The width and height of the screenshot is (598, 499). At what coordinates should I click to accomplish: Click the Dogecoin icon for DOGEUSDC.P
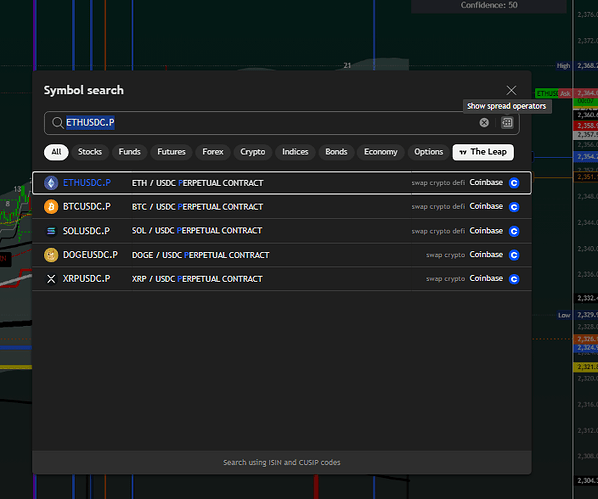tap(51, 255)
